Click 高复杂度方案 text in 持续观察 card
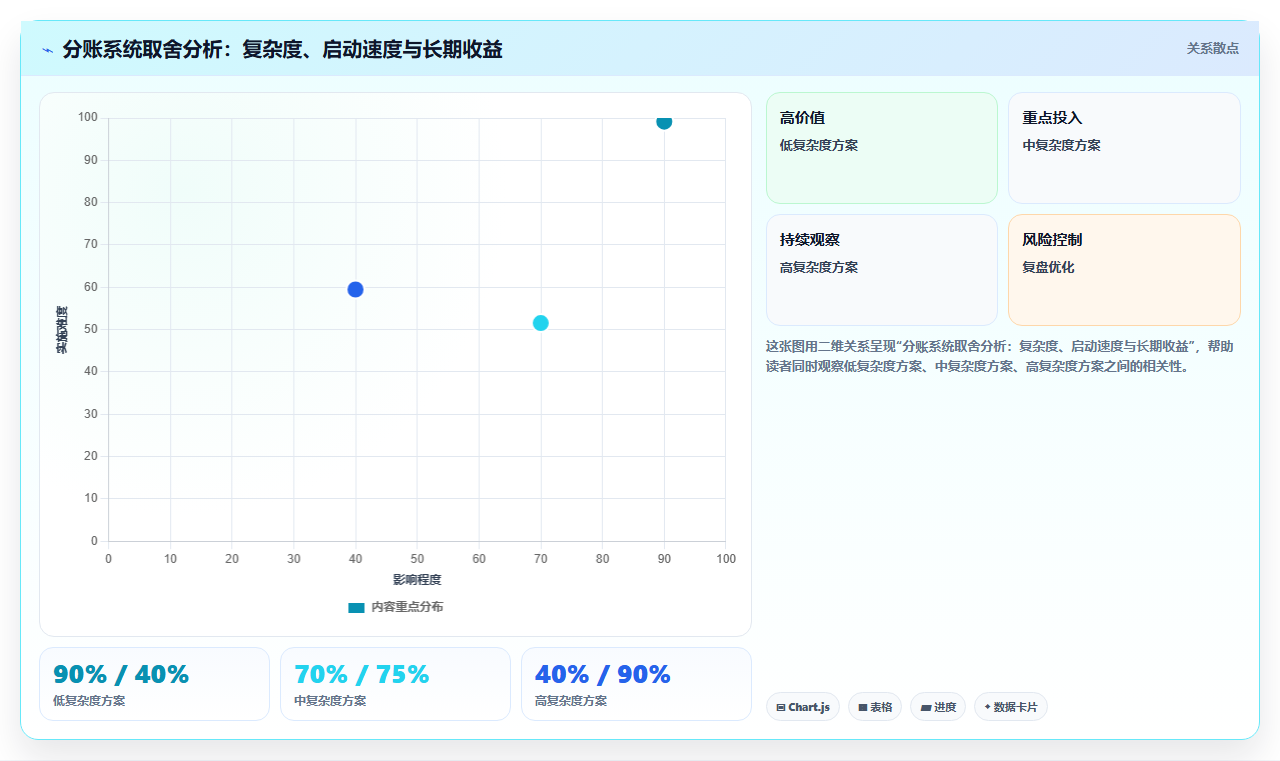This screenshot has height=761, width=1280. click(x=819, y=267)
